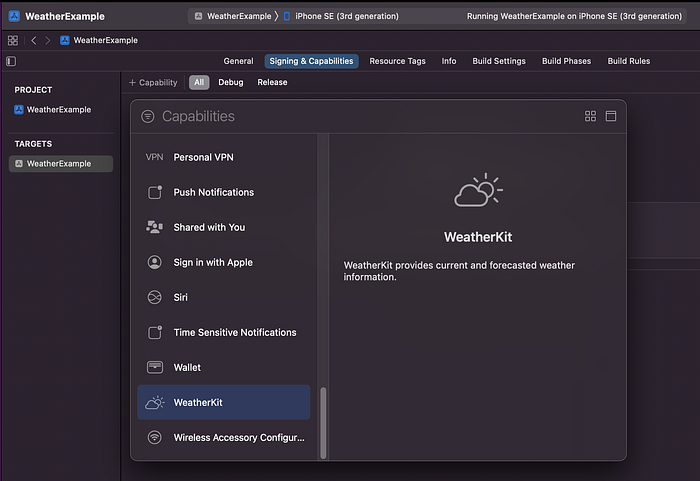Select Push Notifications capability
Viewport: 700px width, 481px height.
coord(223,192)
